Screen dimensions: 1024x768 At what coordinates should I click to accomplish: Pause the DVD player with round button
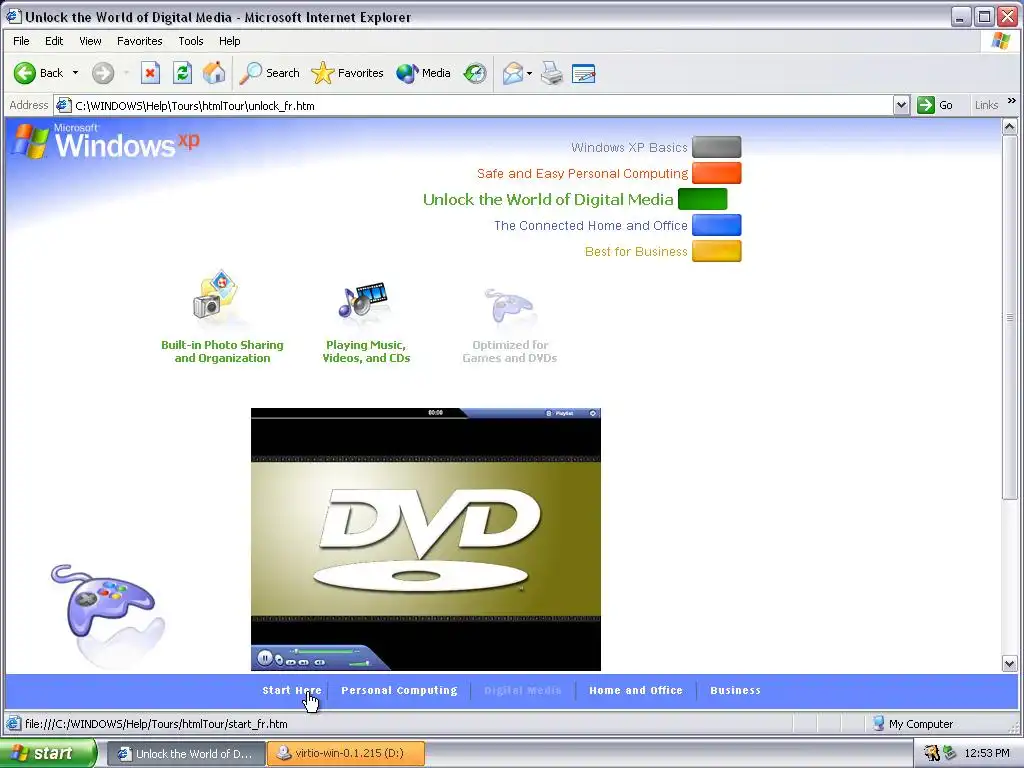(x=264, y=658)
